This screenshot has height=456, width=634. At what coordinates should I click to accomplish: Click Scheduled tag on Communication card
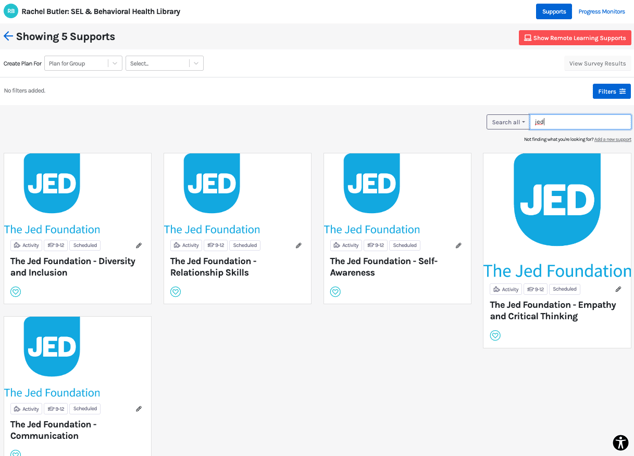point(85,409)
